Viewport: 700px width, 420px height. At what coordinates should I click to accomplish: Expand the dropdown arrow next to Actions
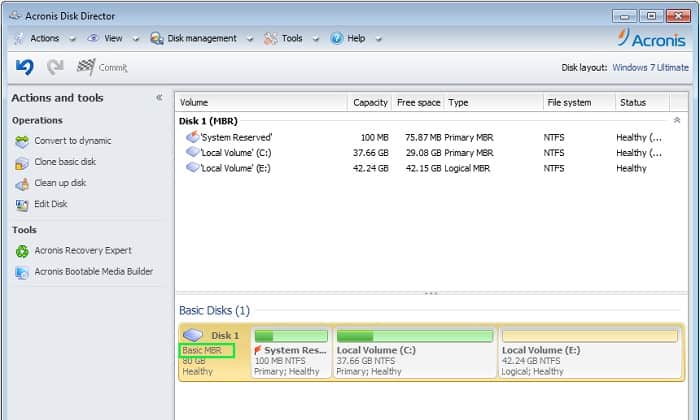tap(72, 39)
